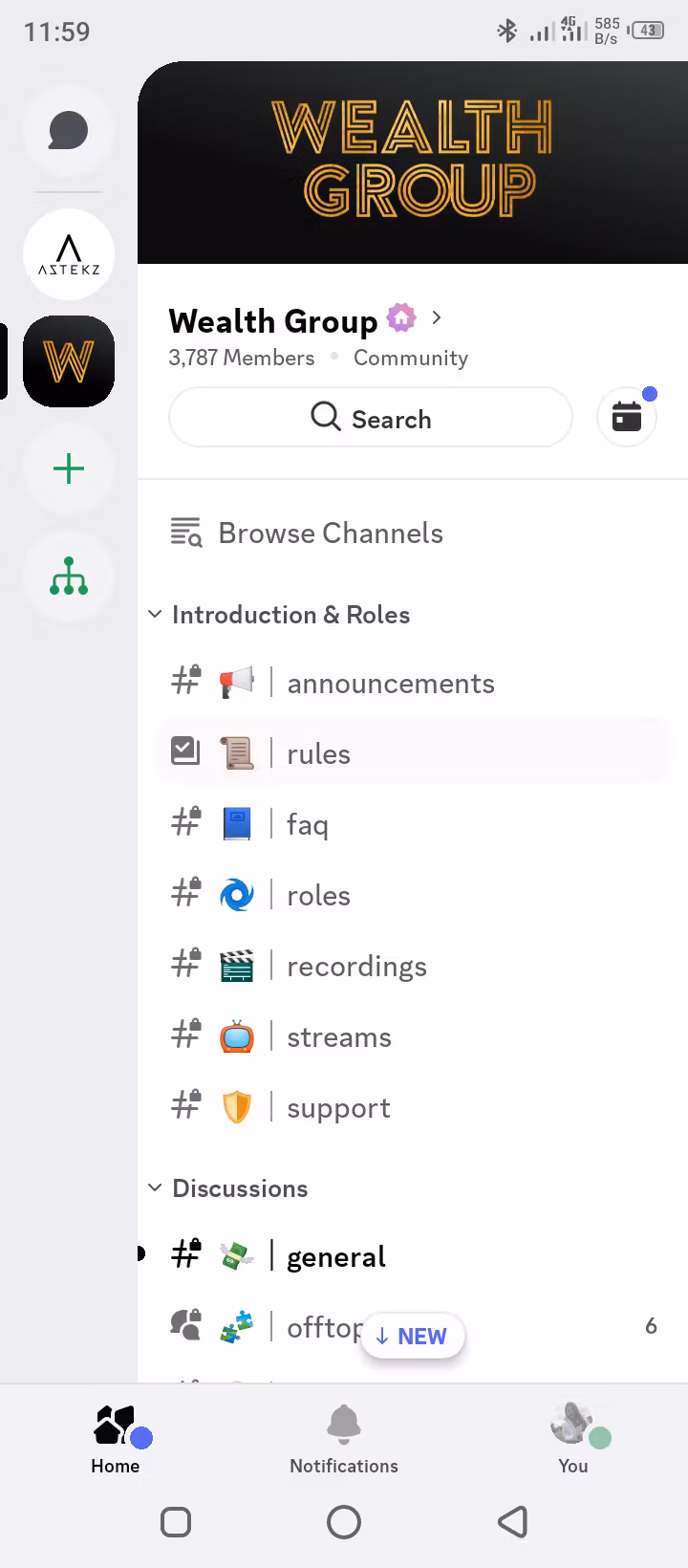Screen dimensions: 688x1568
Task: Tap the Android back triangle button
Action: pyautogui.click(x=513, y=1521)
